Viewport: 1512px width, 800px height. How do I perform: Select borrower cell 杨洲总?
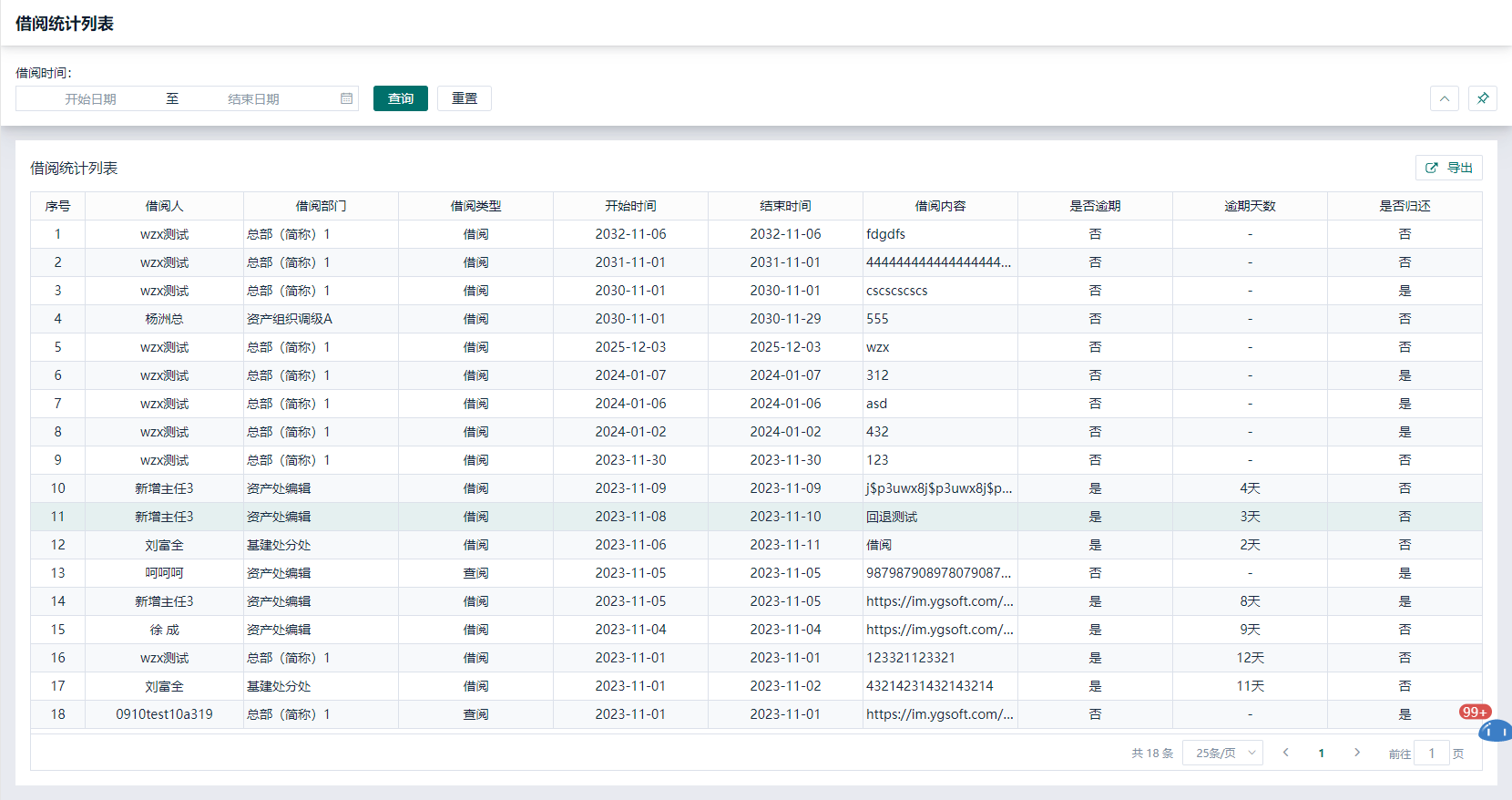pos(164,319)
